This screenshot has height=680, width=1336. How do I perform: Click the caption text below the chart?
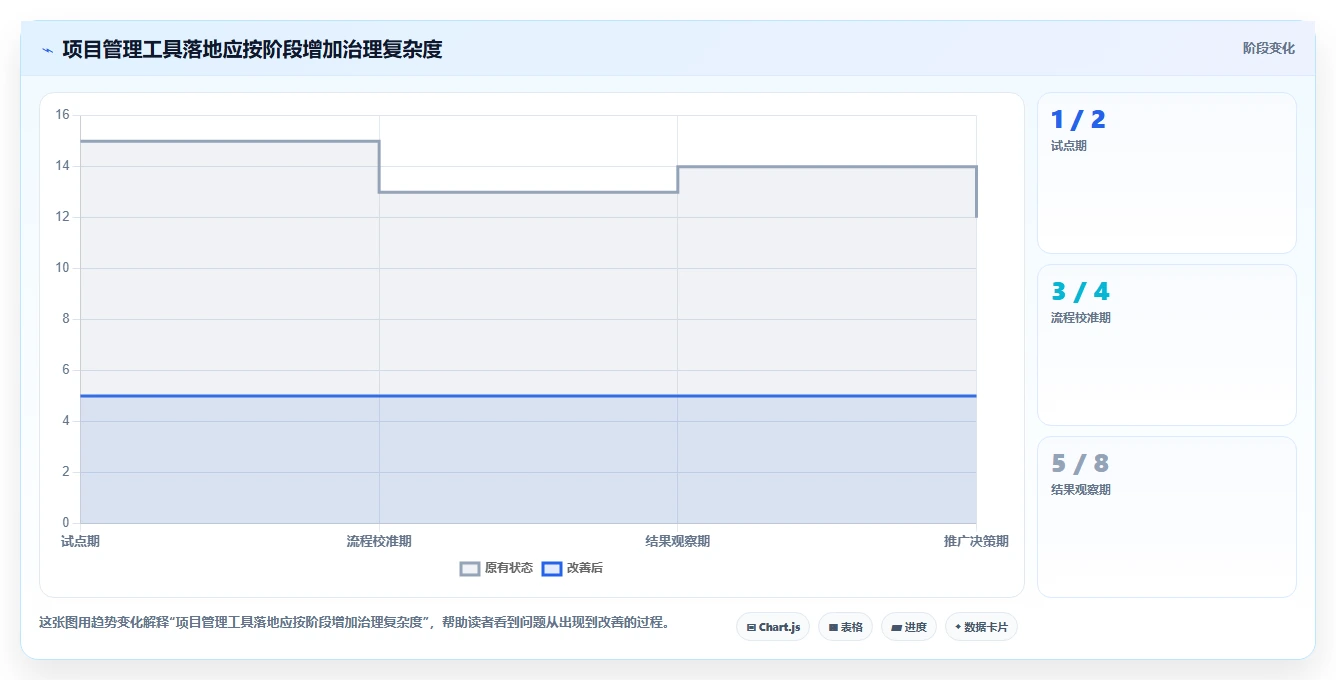pyautogui.click(x=354, y=622)
